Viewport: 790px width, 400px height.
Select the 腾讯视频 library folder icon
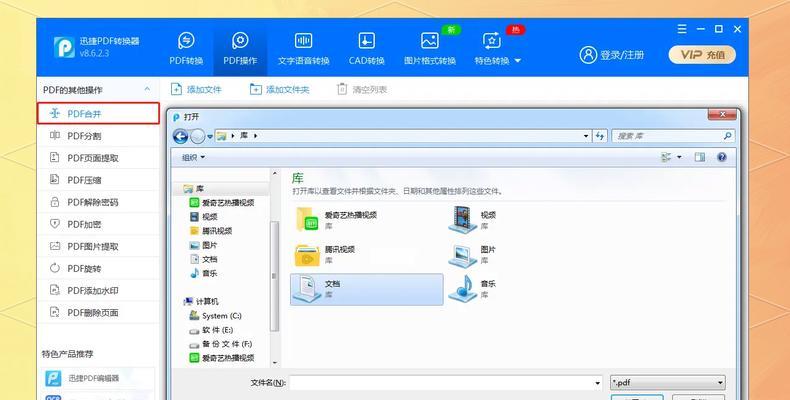(x=307, y=254)
